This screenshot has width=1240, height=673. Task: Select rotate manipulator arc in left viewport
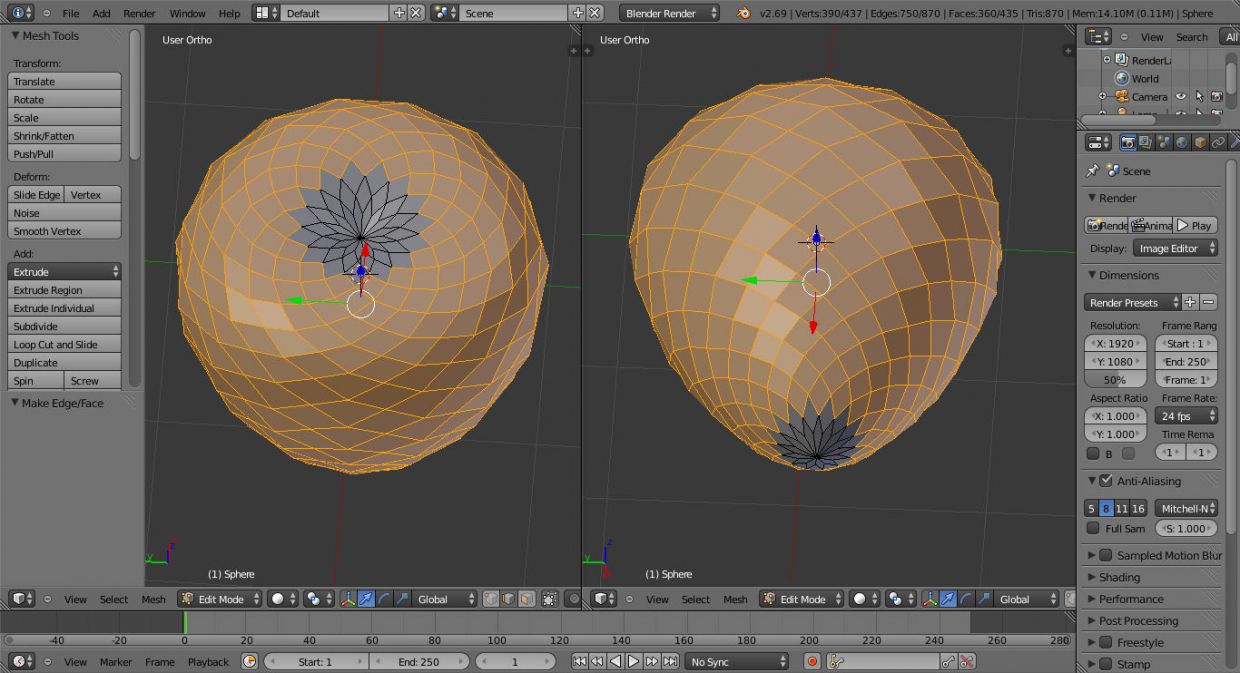tap(384, 599)
